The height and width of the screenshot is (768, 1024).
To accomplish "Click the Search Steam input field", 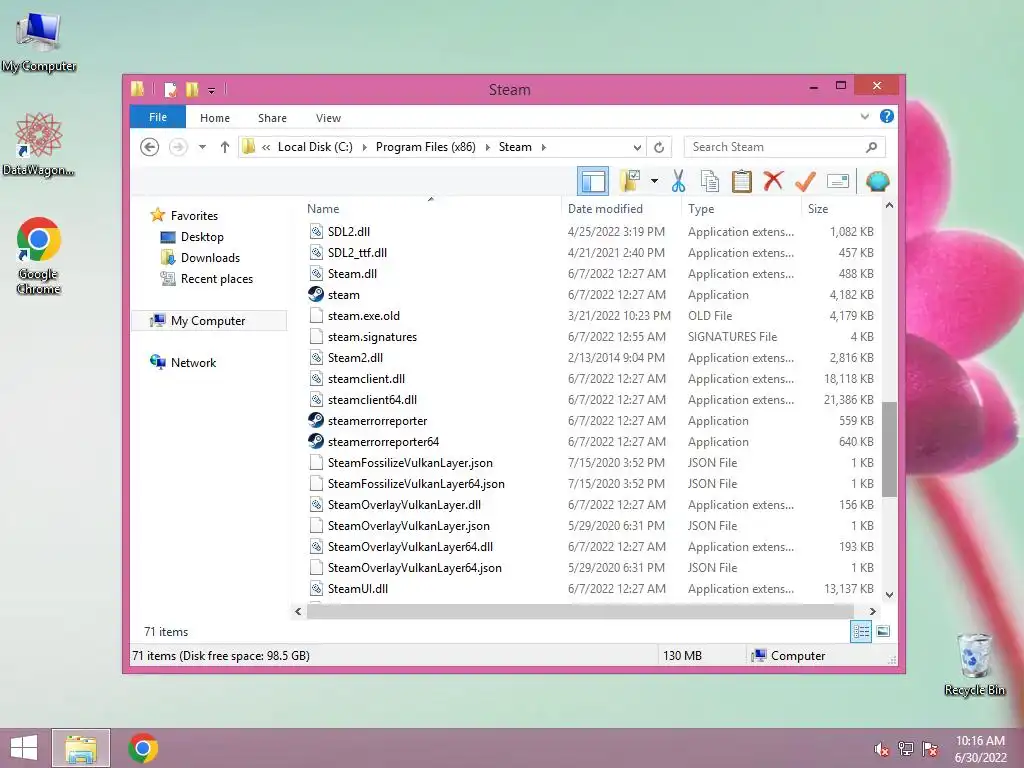I will (777, 148).
